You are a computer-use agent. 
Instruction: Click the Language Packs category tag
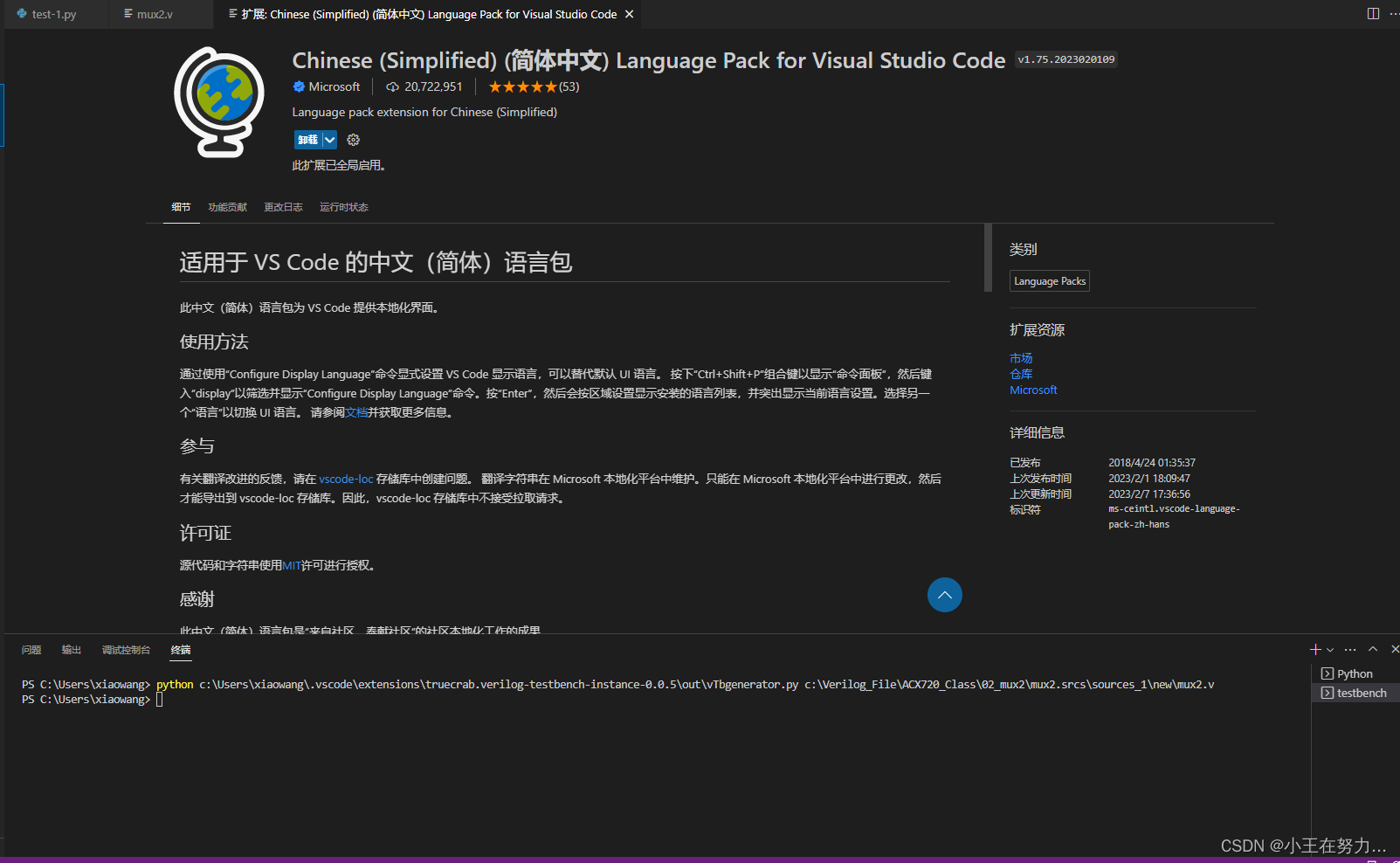pos(1050,281)
